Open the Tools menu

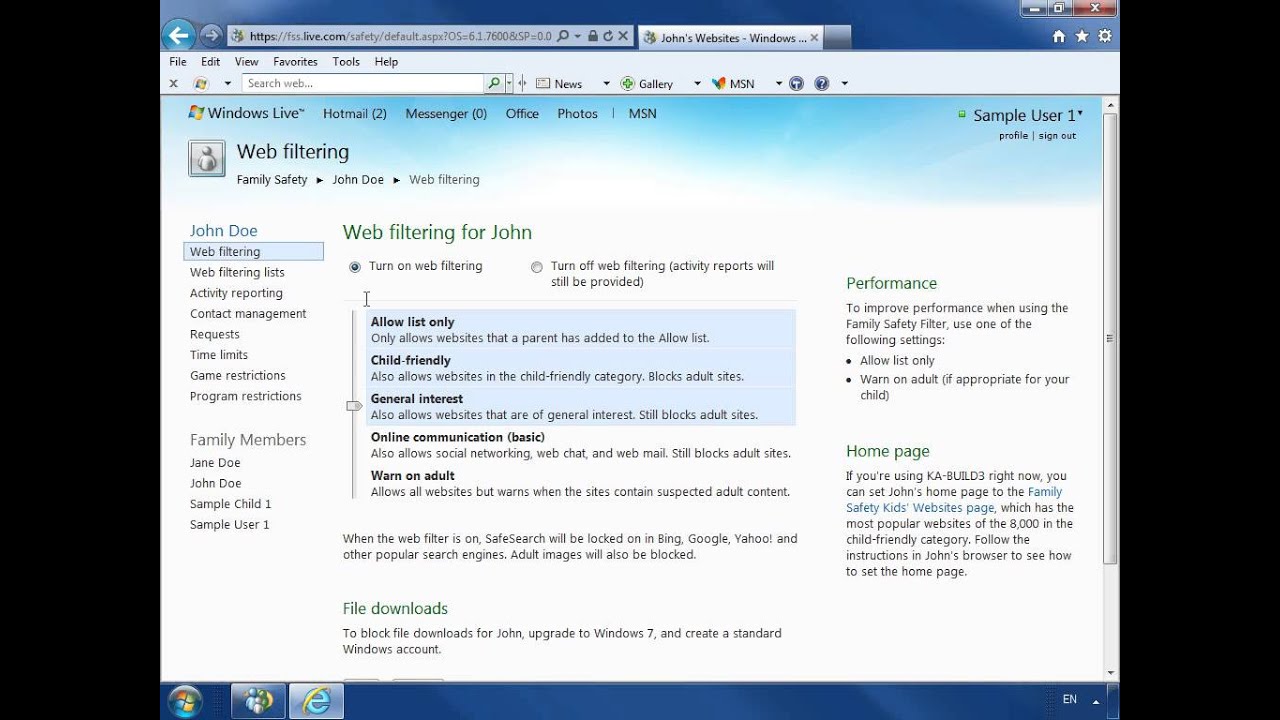tap(346, 61)
